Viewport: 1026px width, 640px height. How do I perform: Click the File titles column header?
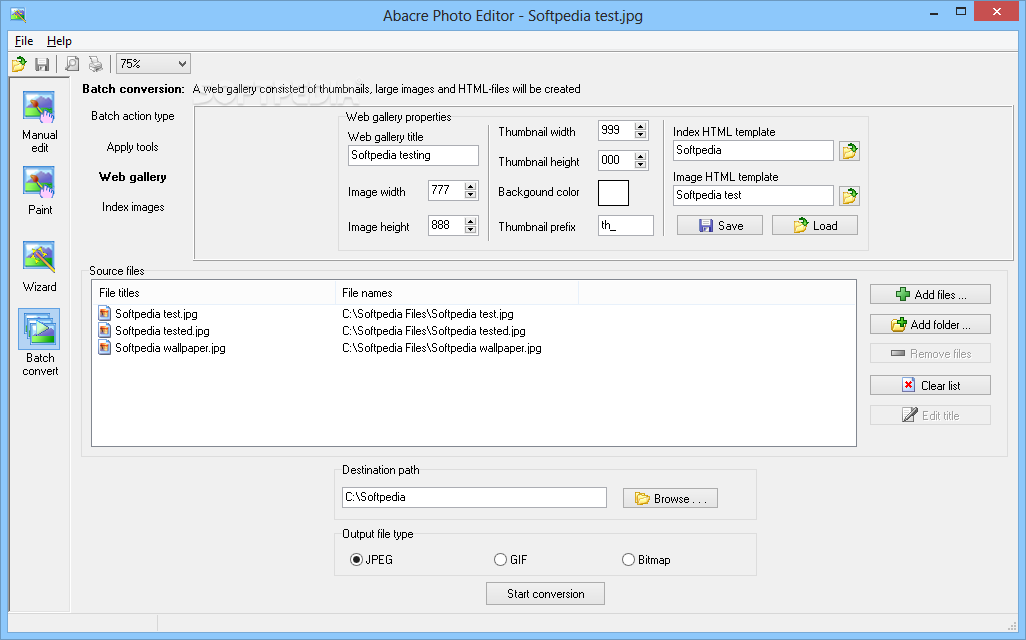pos(213,293)
